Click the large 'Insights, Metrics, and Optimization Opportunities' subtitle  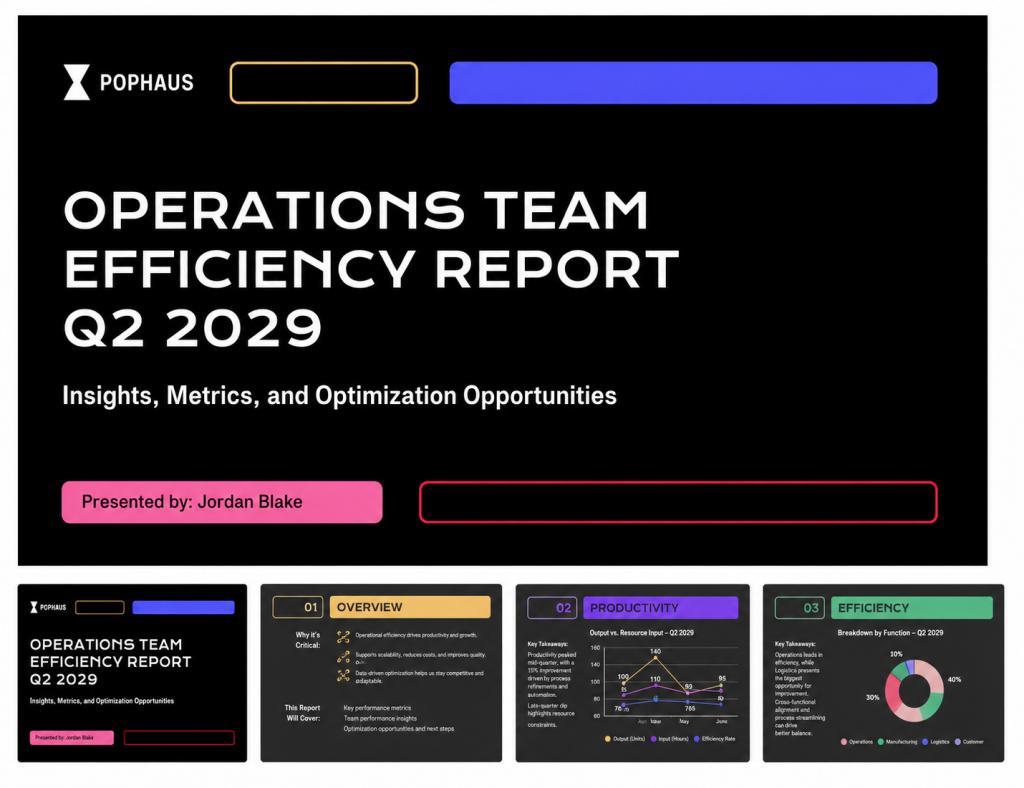340,396
